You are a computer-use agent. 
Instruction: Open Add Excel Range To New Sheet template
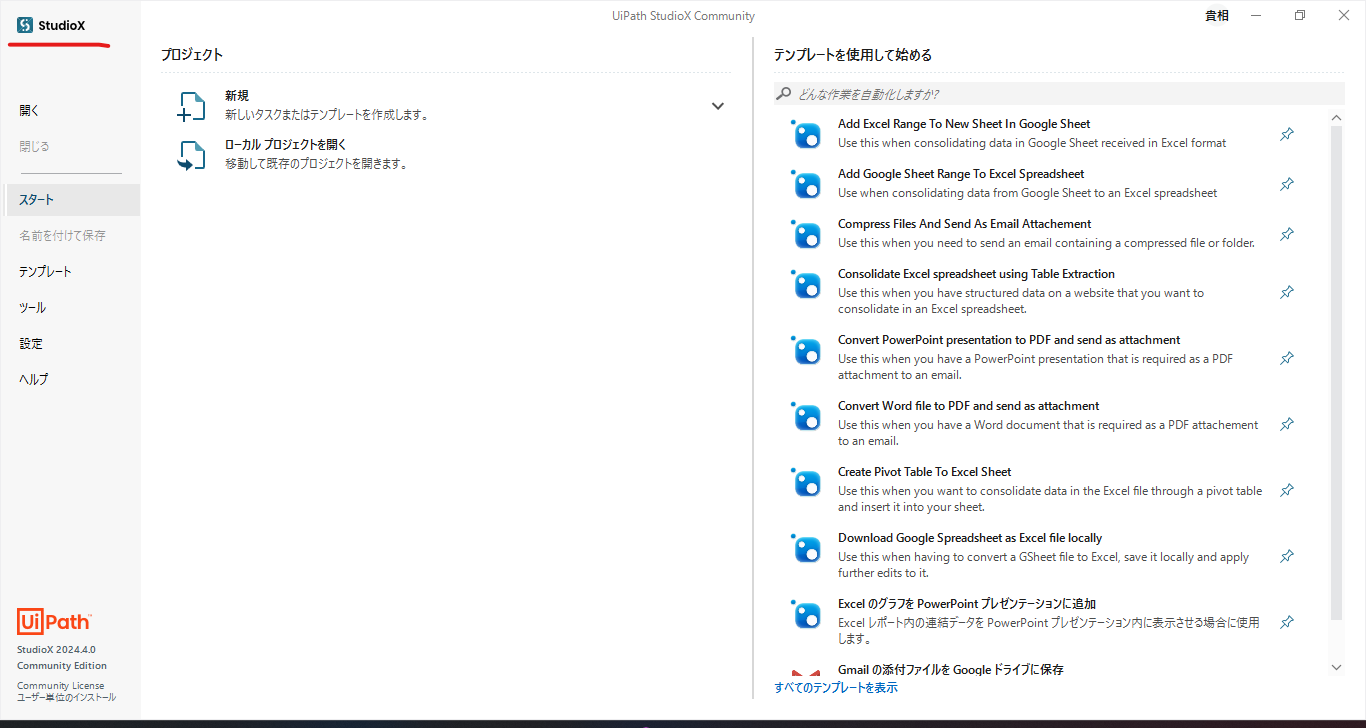(964, 124)
